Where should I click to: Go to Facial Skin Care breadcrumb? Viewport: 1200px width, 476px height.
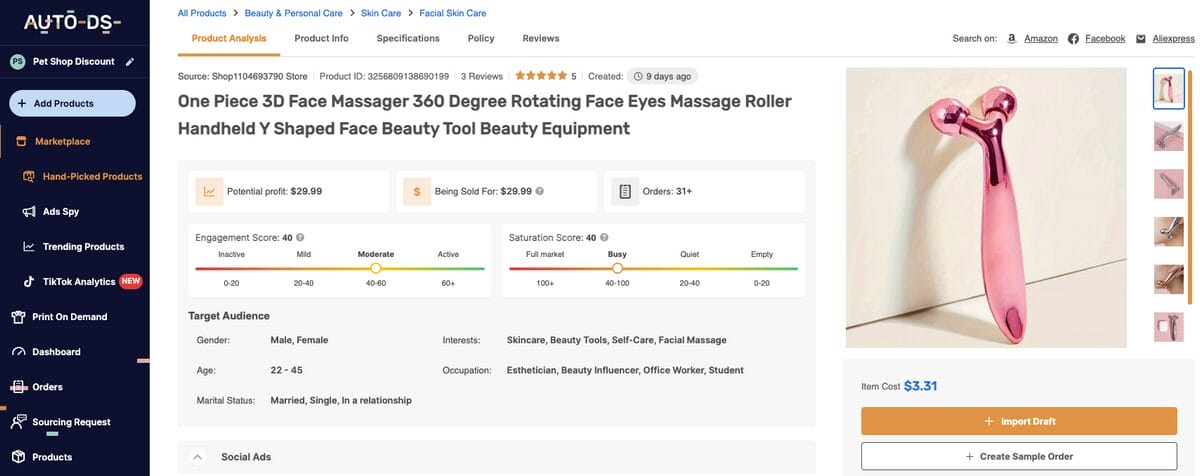(x=453, y=13)
